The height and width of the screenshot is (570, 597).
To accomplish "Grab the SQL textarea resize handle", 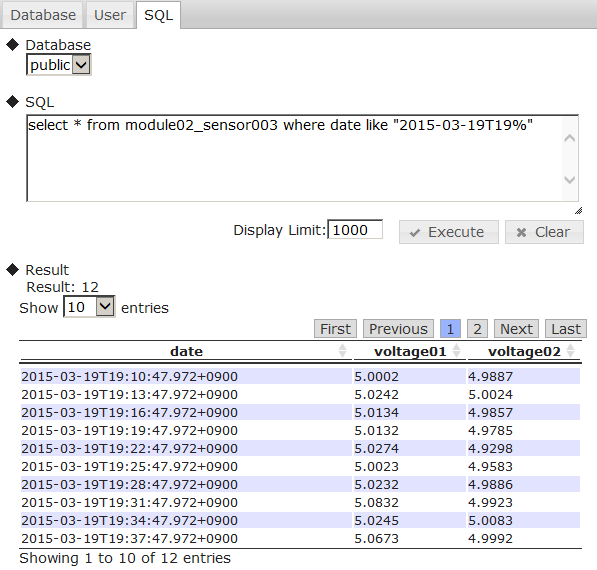I will [578, 211].
